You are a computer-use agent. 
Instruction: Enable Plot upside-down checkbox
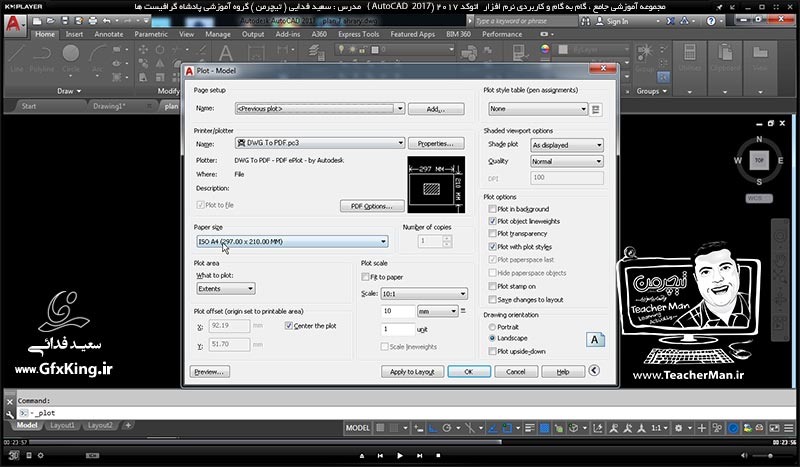point(492,351)
